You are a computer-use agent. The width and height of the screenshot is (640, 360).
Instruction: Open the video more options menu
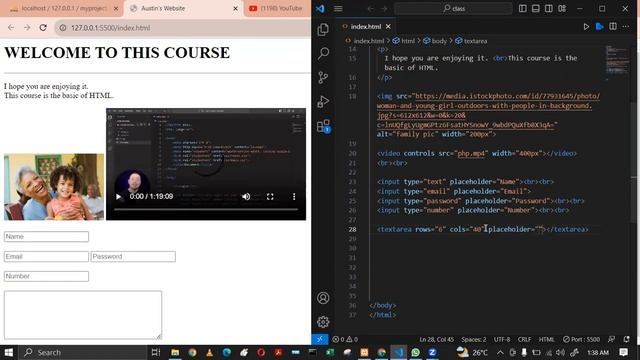pyautogui.click(x=294, y=197)
